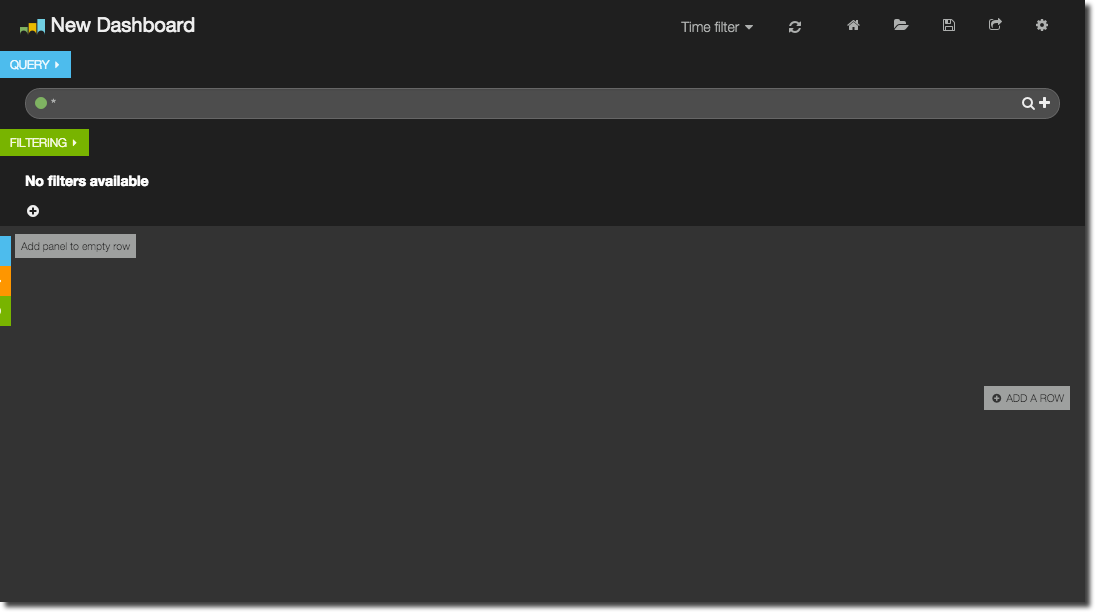The image size is (1095, 612).
Task: Click the green query color dot
Action: click(41, 103)
